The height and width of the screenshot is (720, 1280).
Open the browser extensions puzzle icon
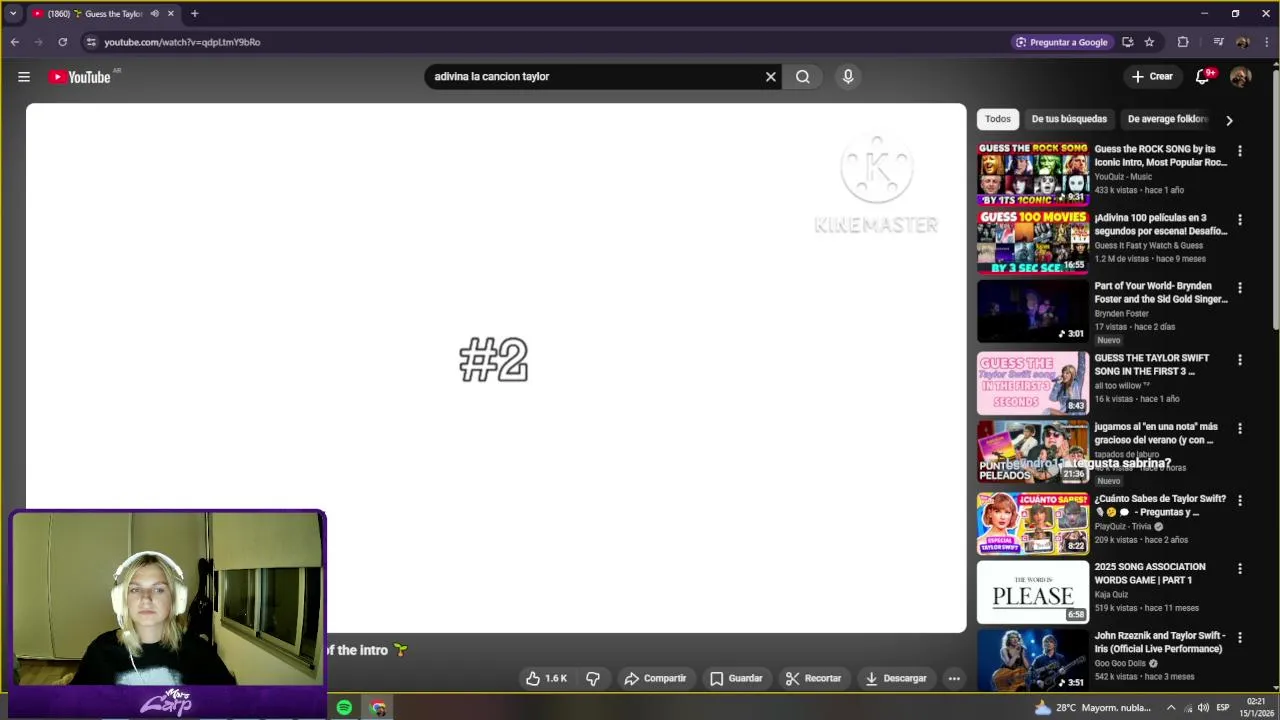pos(1183,42)
